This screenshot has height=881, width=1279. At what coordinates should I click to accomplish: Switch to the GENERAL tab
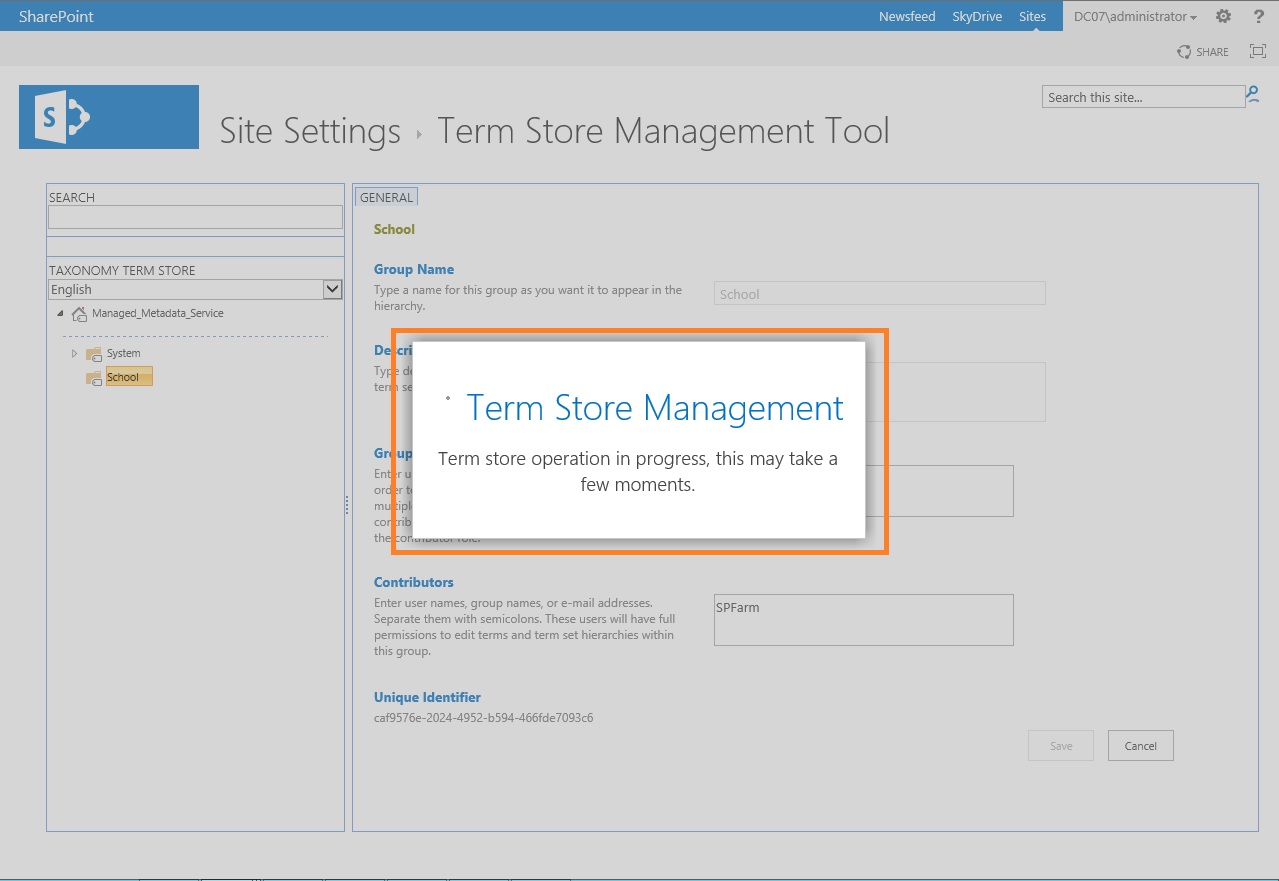[386, 197]
